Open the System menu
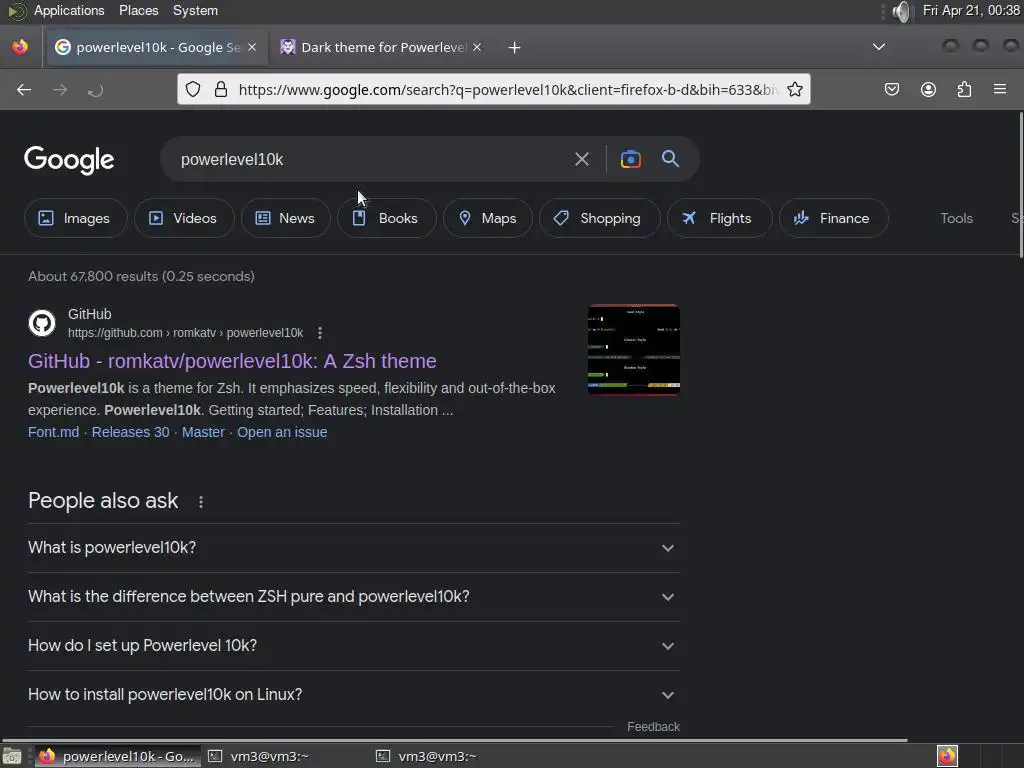Viewport: 1024px width, 768px height. tap(195, 10)
